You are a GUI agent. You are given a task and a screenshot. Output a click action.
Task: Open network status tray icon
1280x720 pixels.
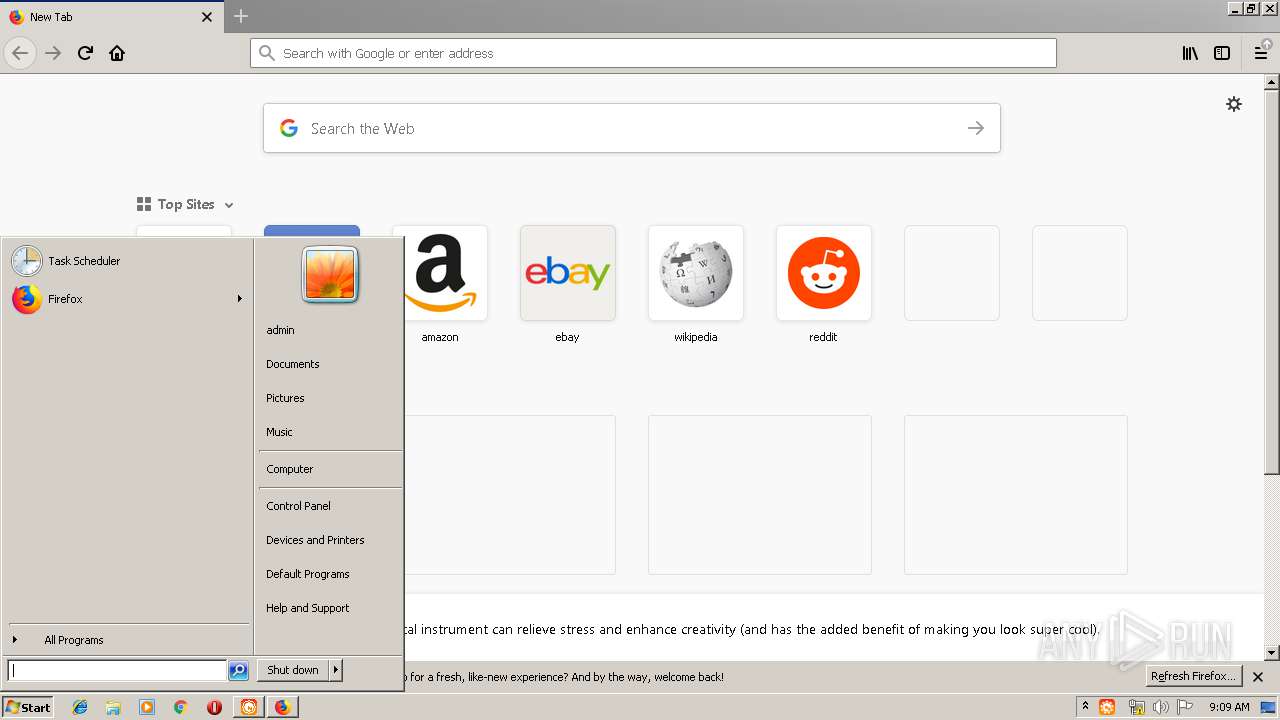1136,707
